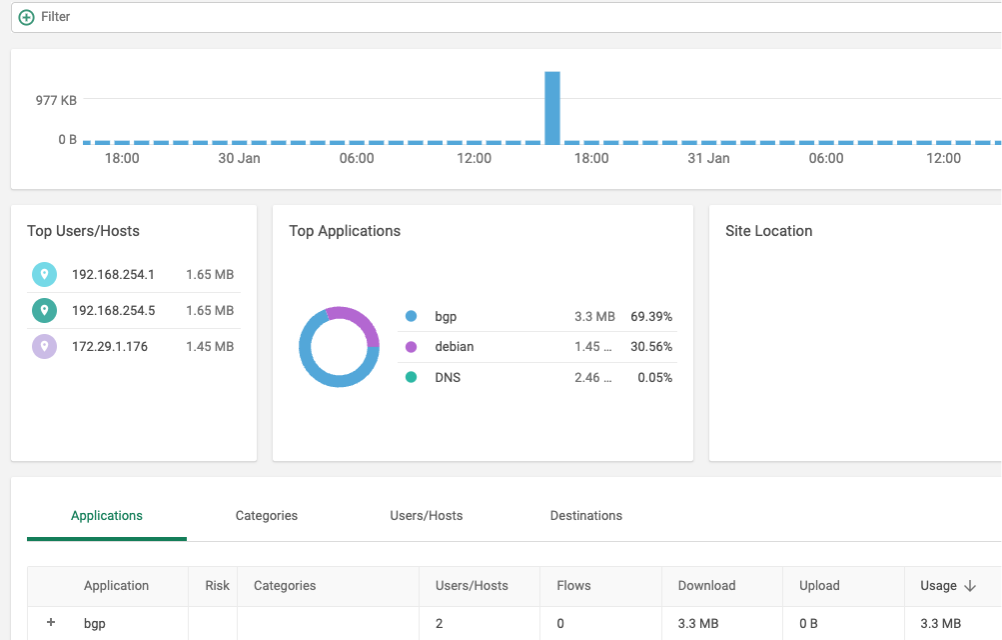The height and width of the screenshot is (640, 1002).
Task: Select the Applications tab
Action: click(106, 515)
